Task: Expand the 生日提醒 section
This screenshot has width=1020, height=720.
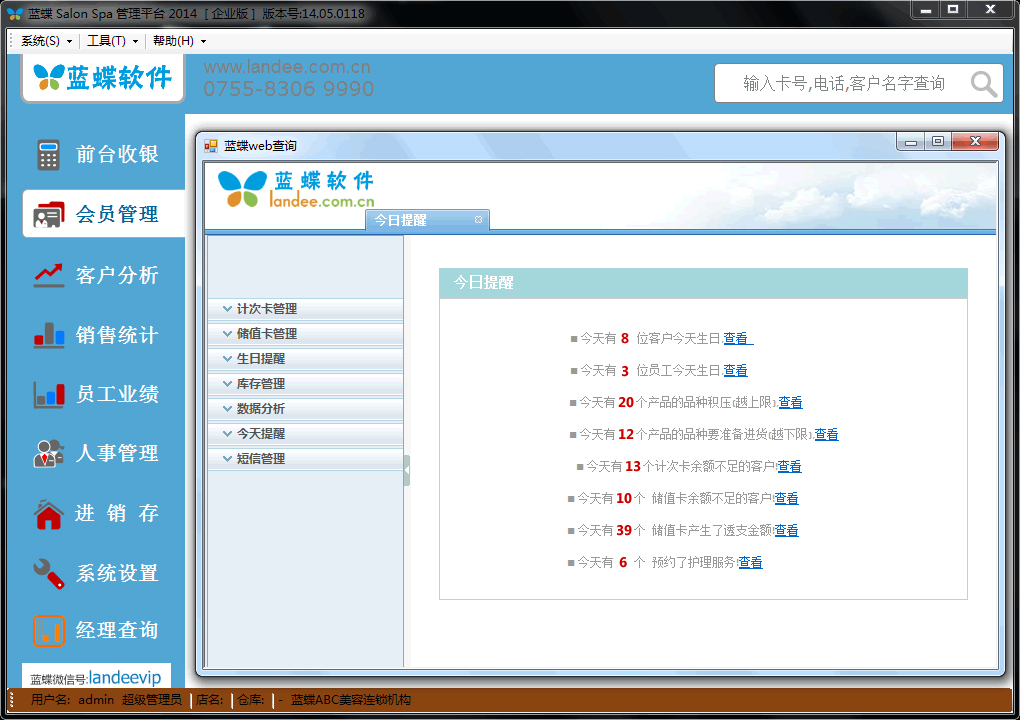Action: [305, 358]
